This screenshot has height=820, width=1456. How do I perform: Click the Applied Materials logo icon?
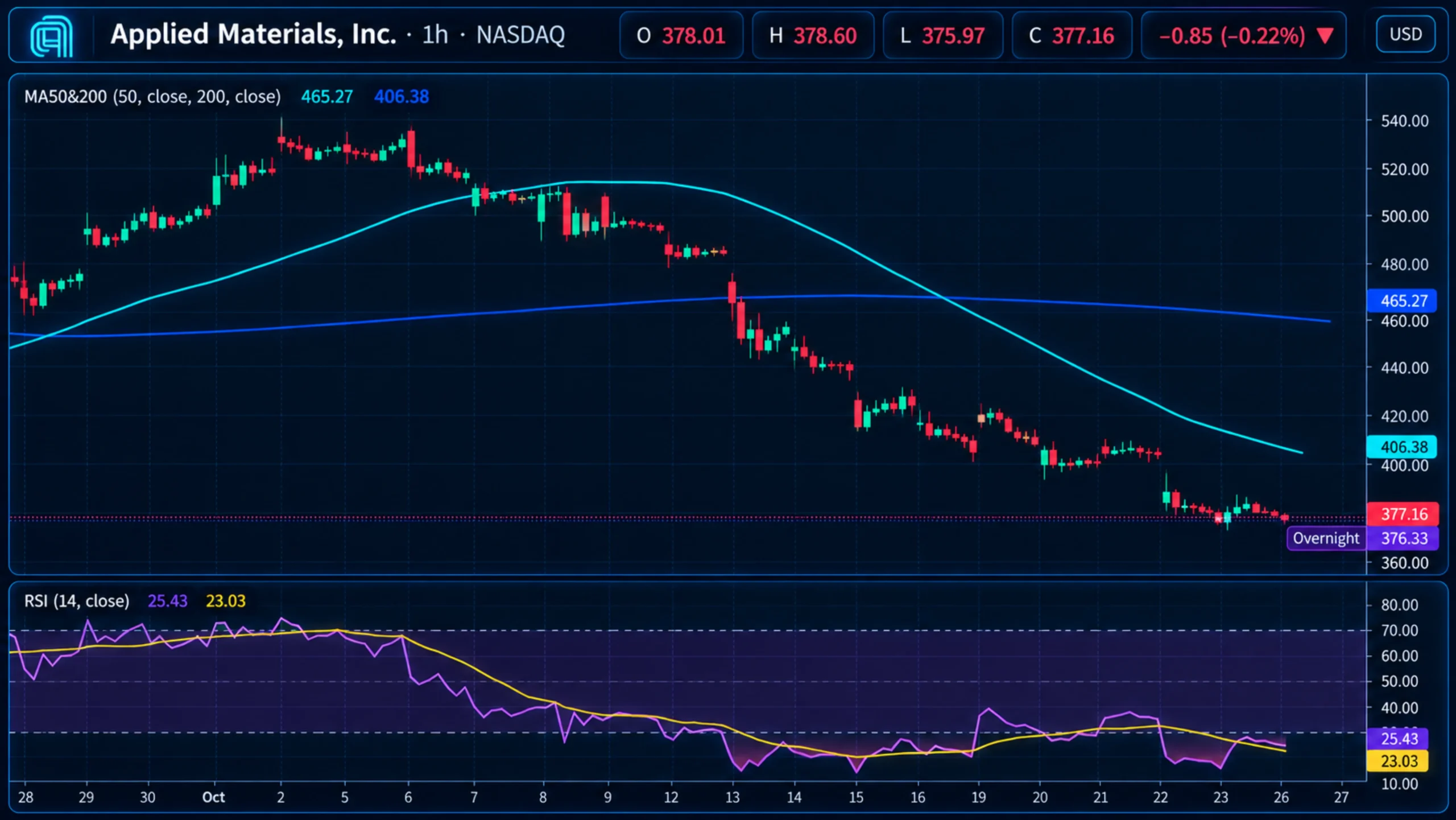pyautogui.click(x=51, y=35)
